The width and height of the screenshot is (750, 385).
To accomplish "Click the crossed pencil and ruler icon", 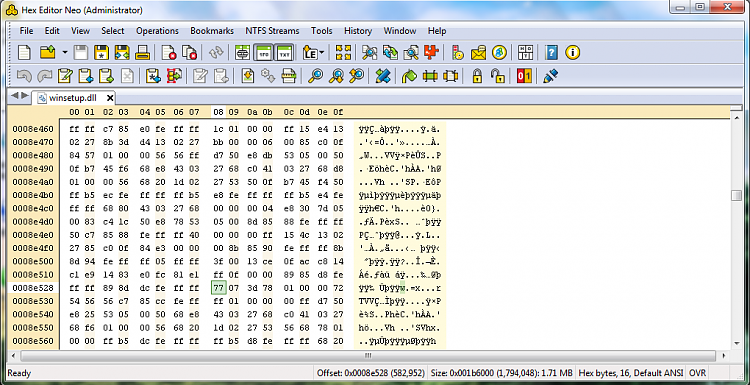I will point(382,76).
